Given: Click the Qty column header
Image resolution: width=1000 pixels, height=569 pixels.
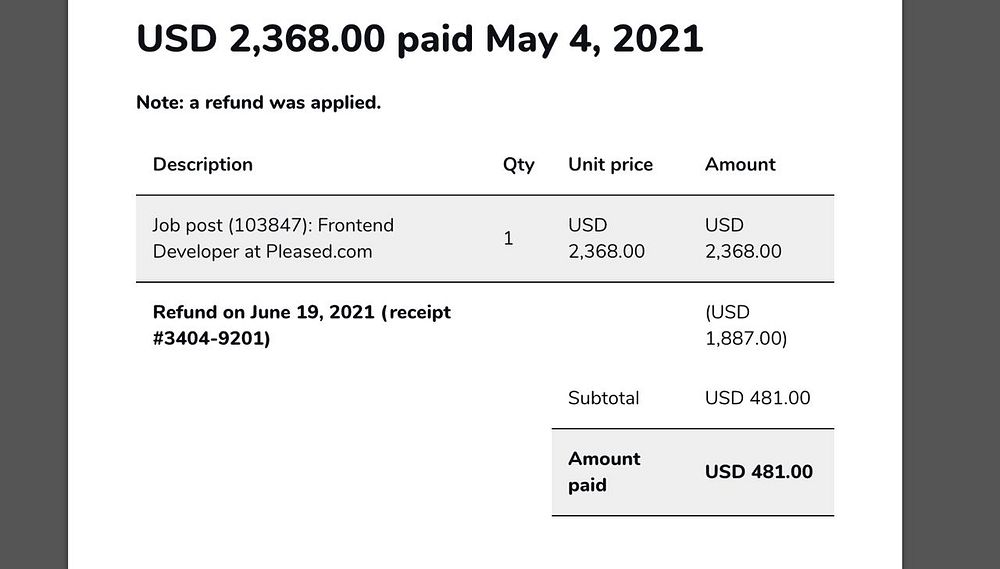Looking at the screenshot, I should pos(518,165).
